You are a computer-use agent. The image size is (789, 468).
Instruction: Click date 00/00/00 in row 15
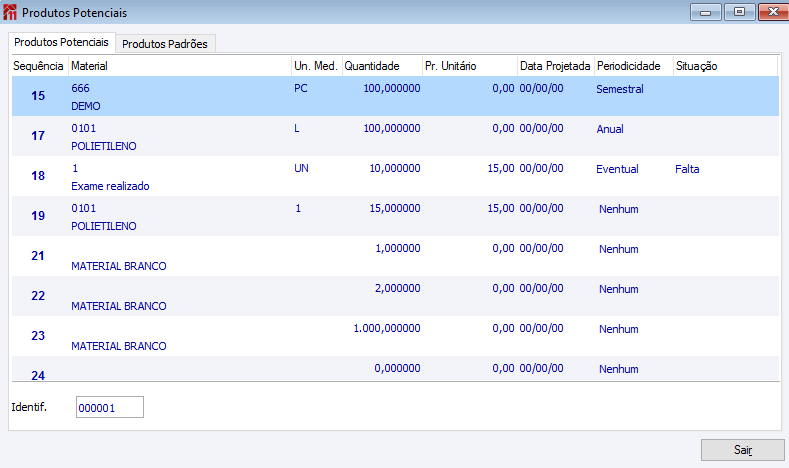541,88
